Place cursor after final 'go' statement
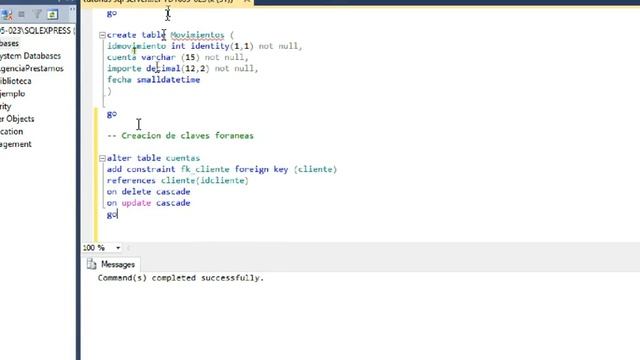 [x=118, y=214]
